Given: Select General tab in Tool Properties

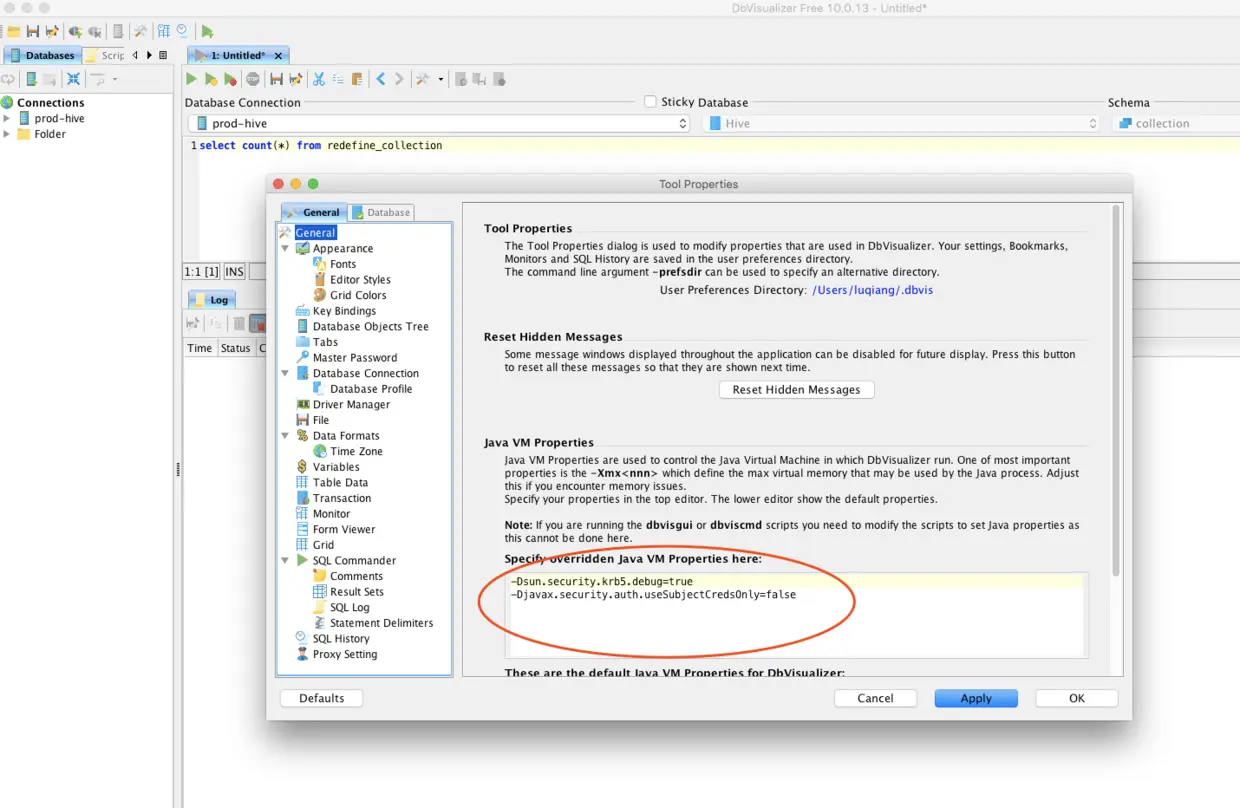Looking at the screenshot, I should [x=314, y=212].
